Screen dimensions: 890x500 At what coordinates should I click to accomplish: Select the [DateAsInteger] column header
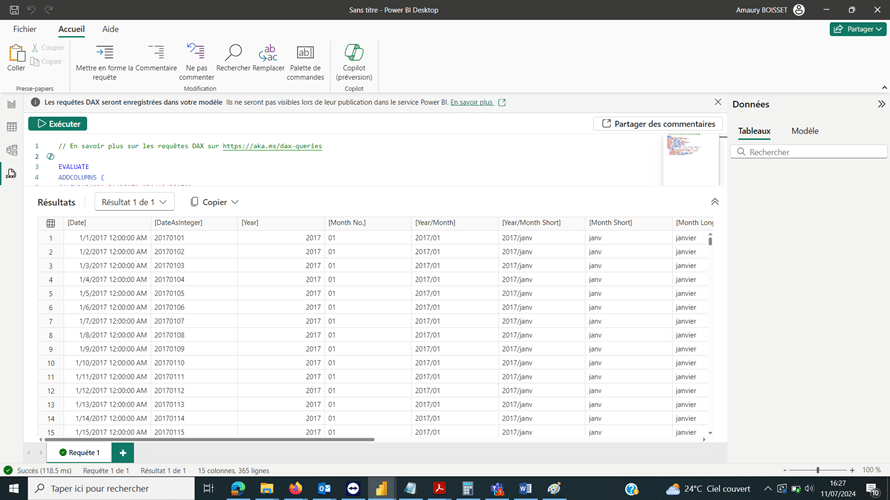(194, 223)
